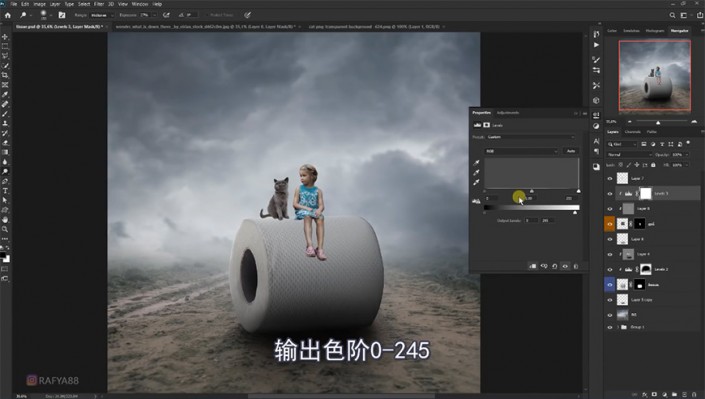This screenshot has width=705, height=399.
Task: Open the Preset dropdown showing Custom
Action: (x=531, y=137)
